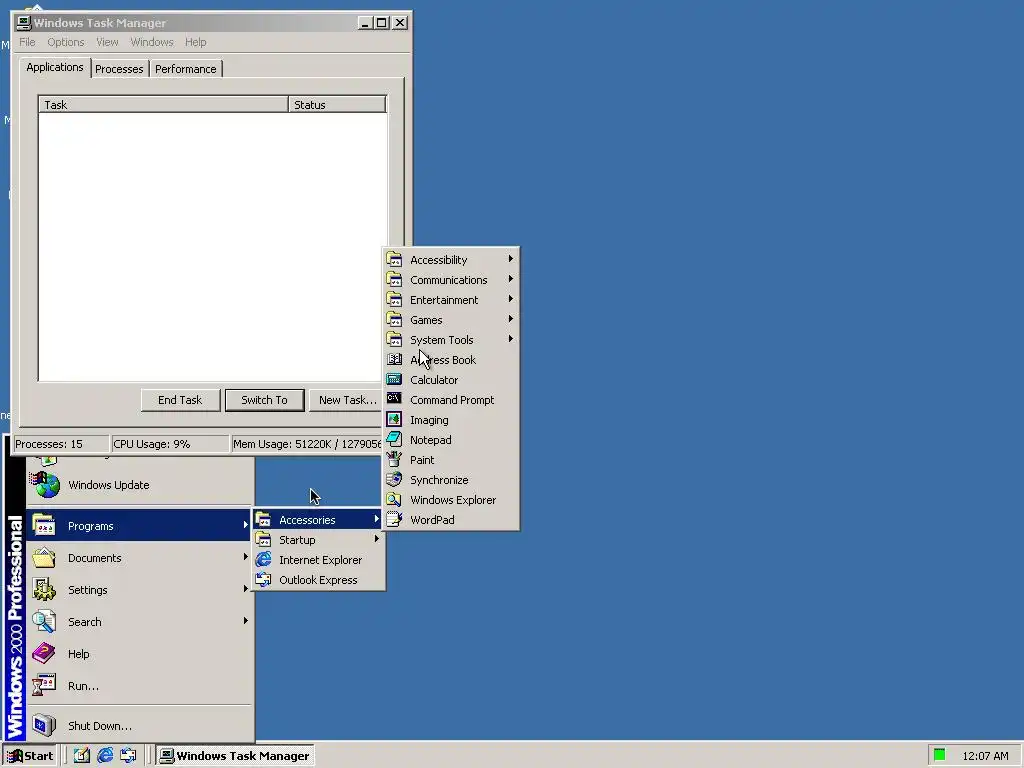
Task: Click the Start button
Action: 30,756
